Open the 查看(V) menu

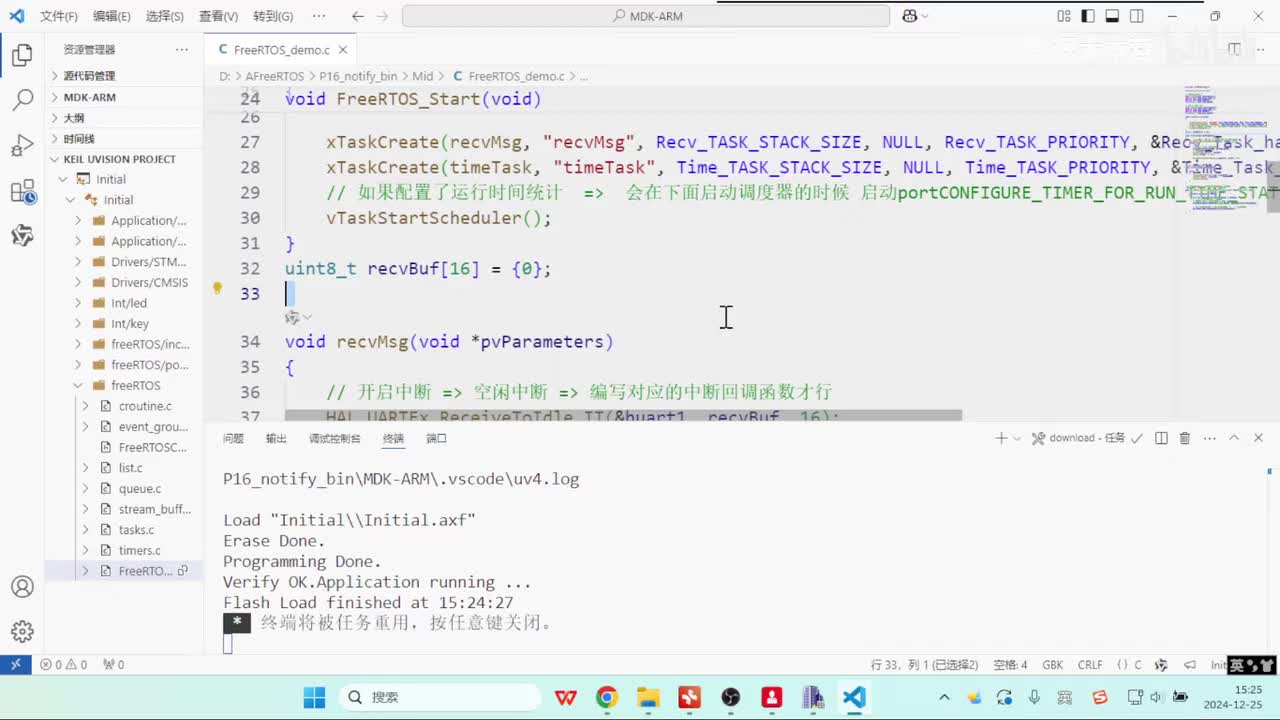coord(218,16)
